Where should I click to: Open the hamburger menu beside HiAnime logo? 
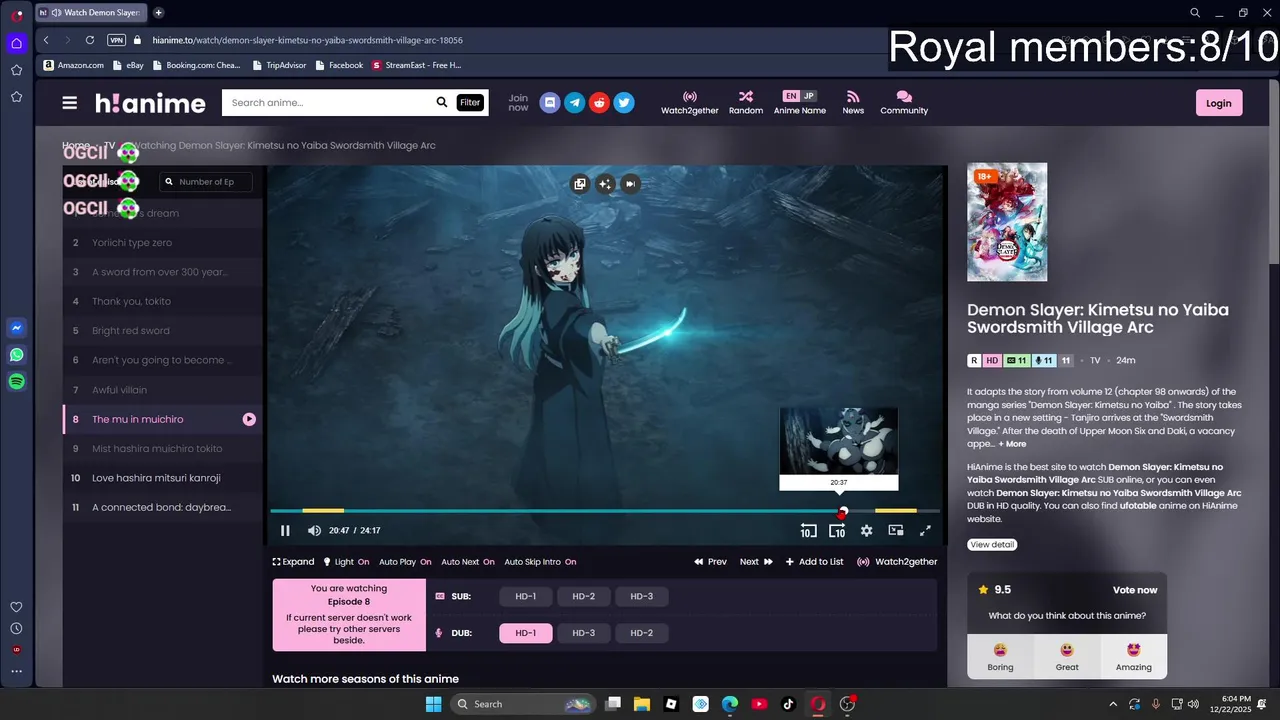(x=69, y=103)
